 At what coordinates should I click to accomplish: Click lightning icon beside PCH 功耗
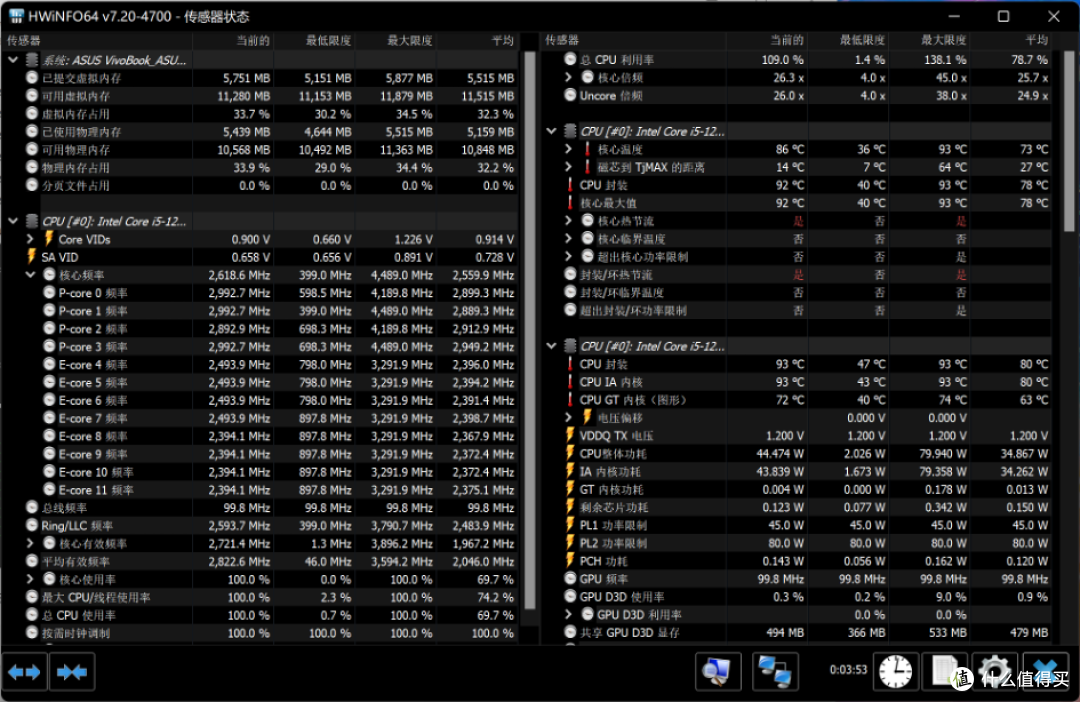pos(570,561)
